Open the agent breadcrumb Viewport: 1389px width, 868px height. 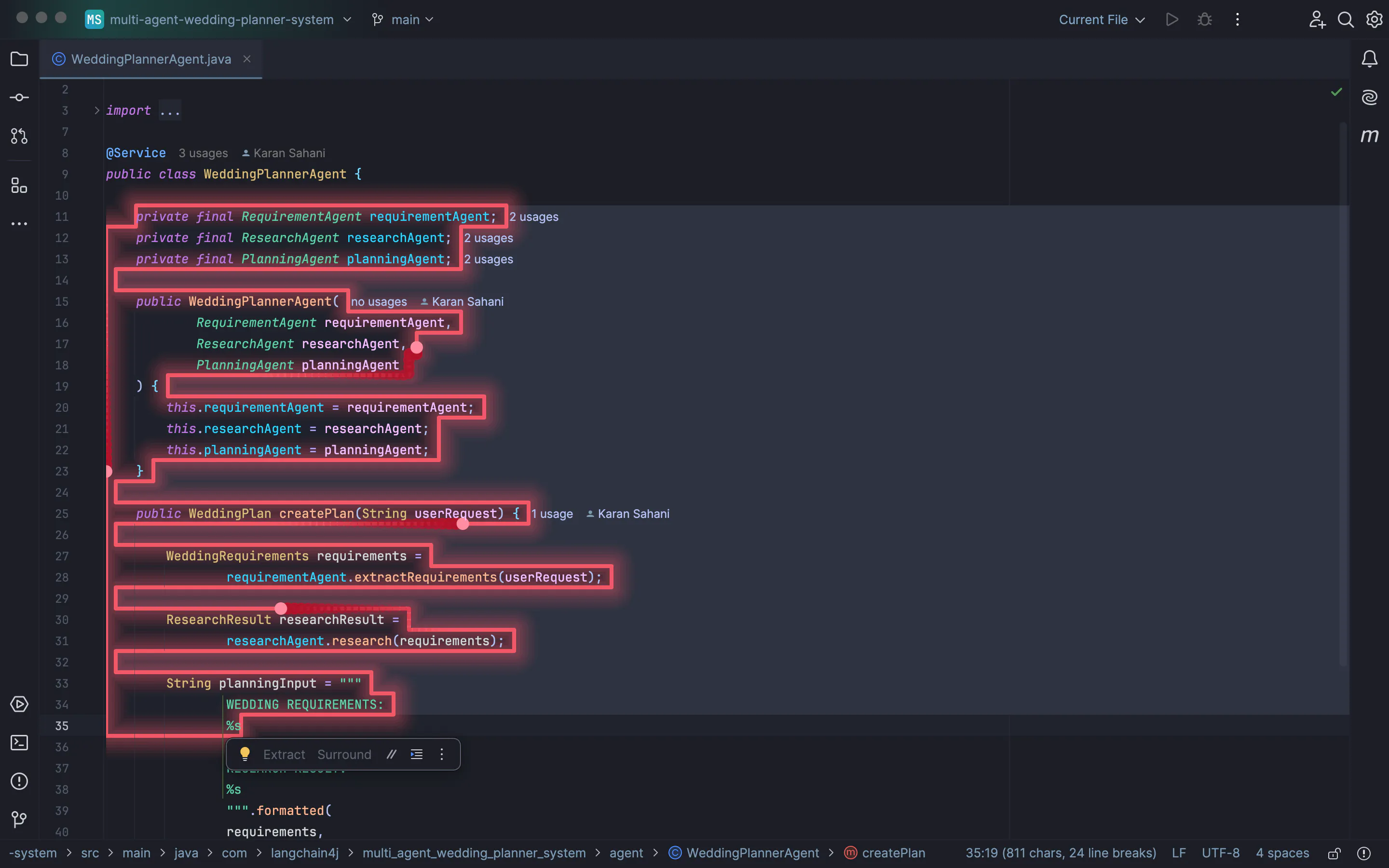626,853
